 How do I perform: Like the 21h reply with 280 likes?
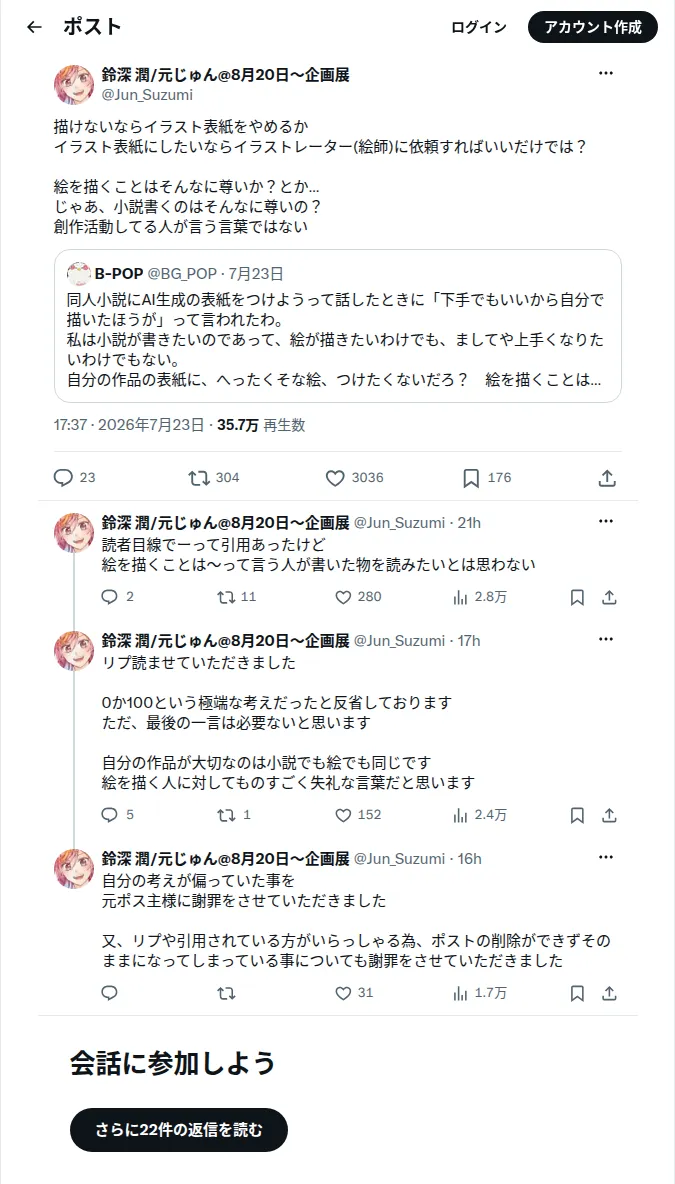point(344,597)
